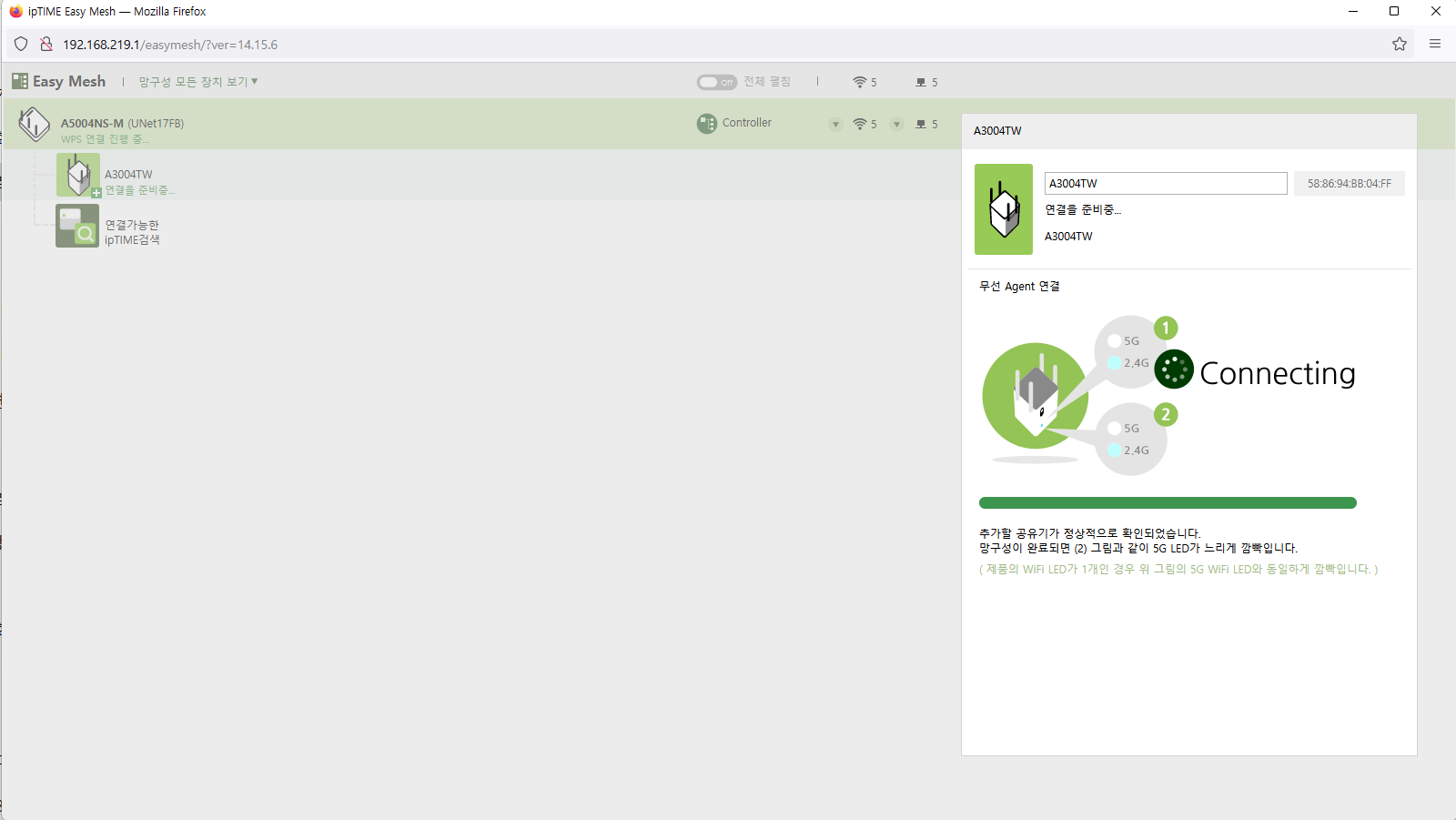
Task: Click the Connecting status text
Action: [x=1278, y=373]
